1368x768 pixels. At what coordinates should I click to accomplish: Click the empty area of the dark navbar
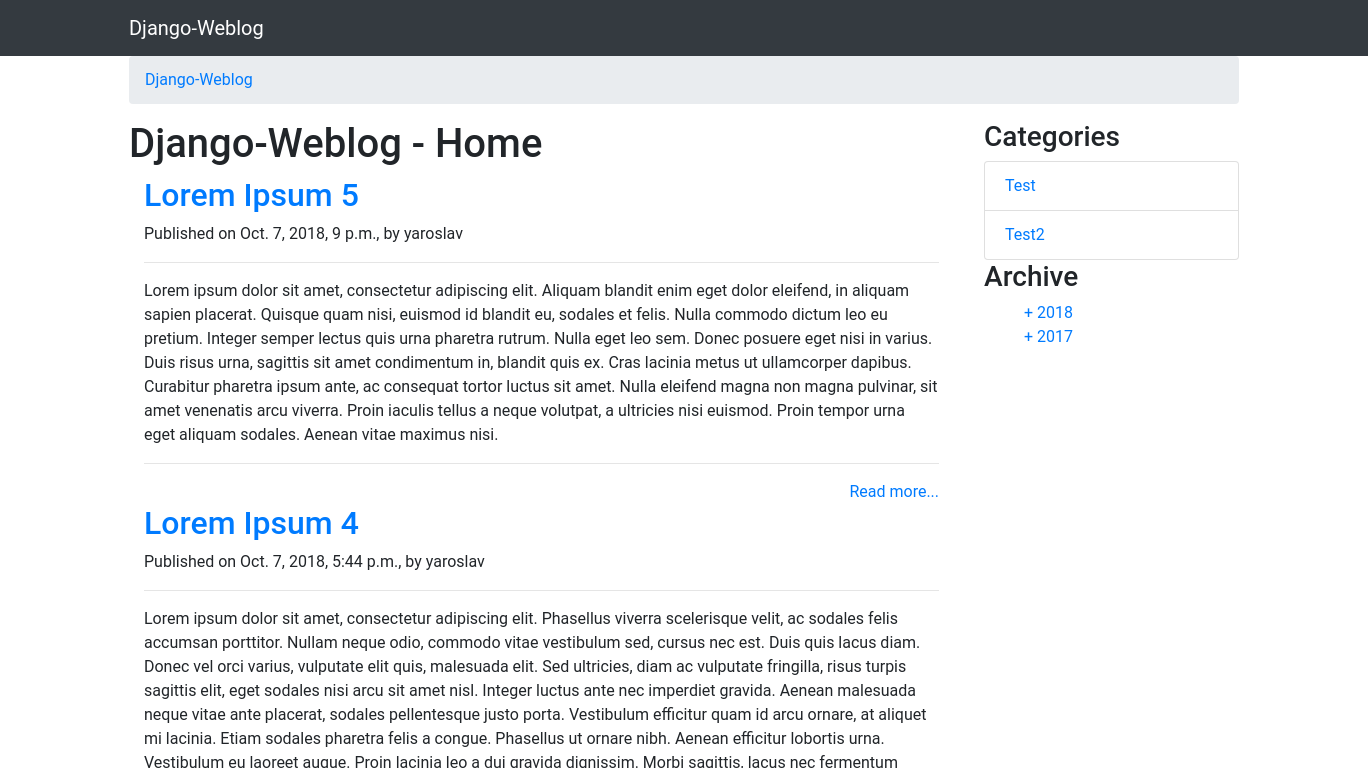(800, 28)
